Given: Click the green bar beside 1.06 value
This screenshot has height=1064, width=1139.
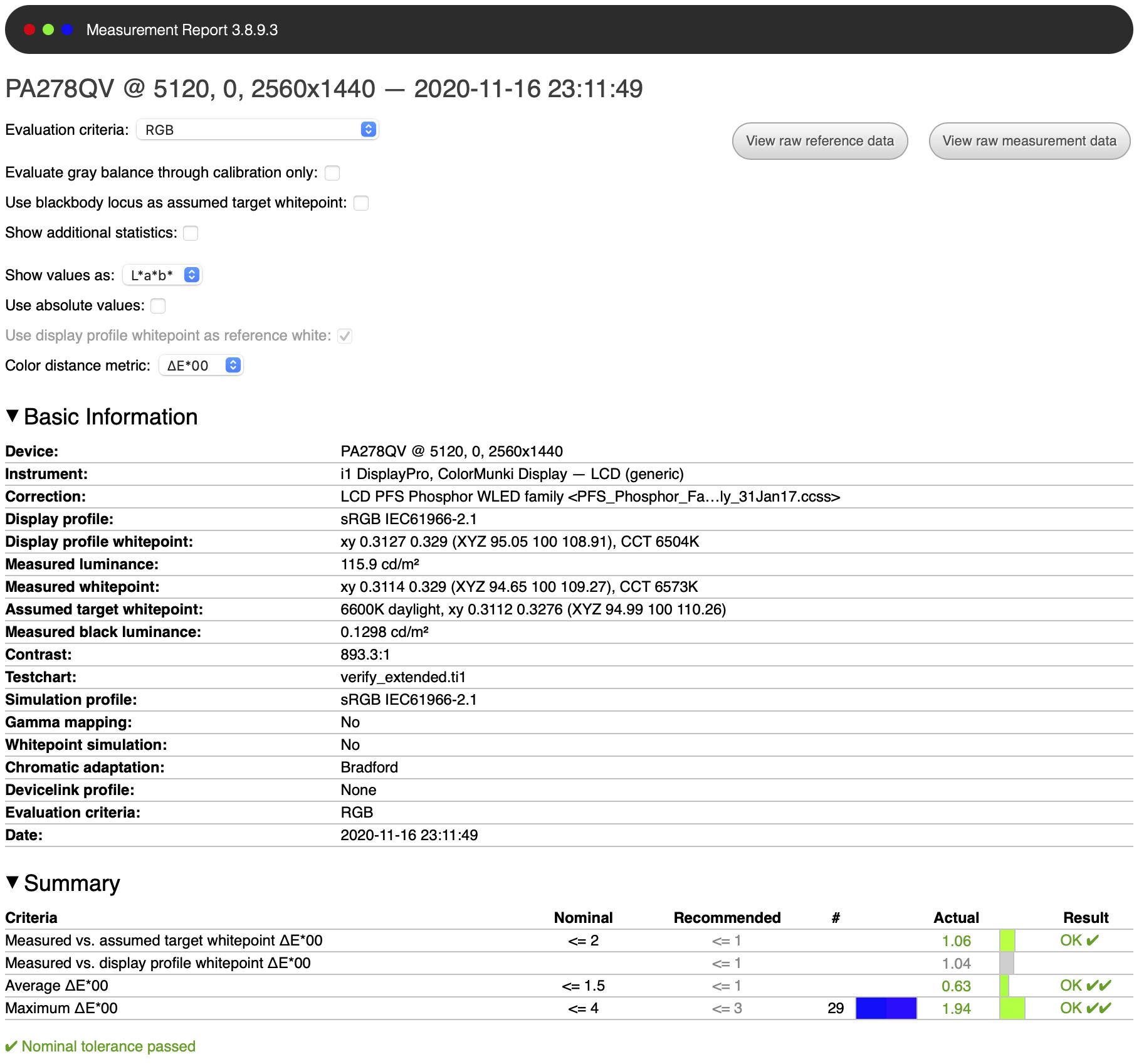Looking at the screenshot, I should pos(1007,940).
